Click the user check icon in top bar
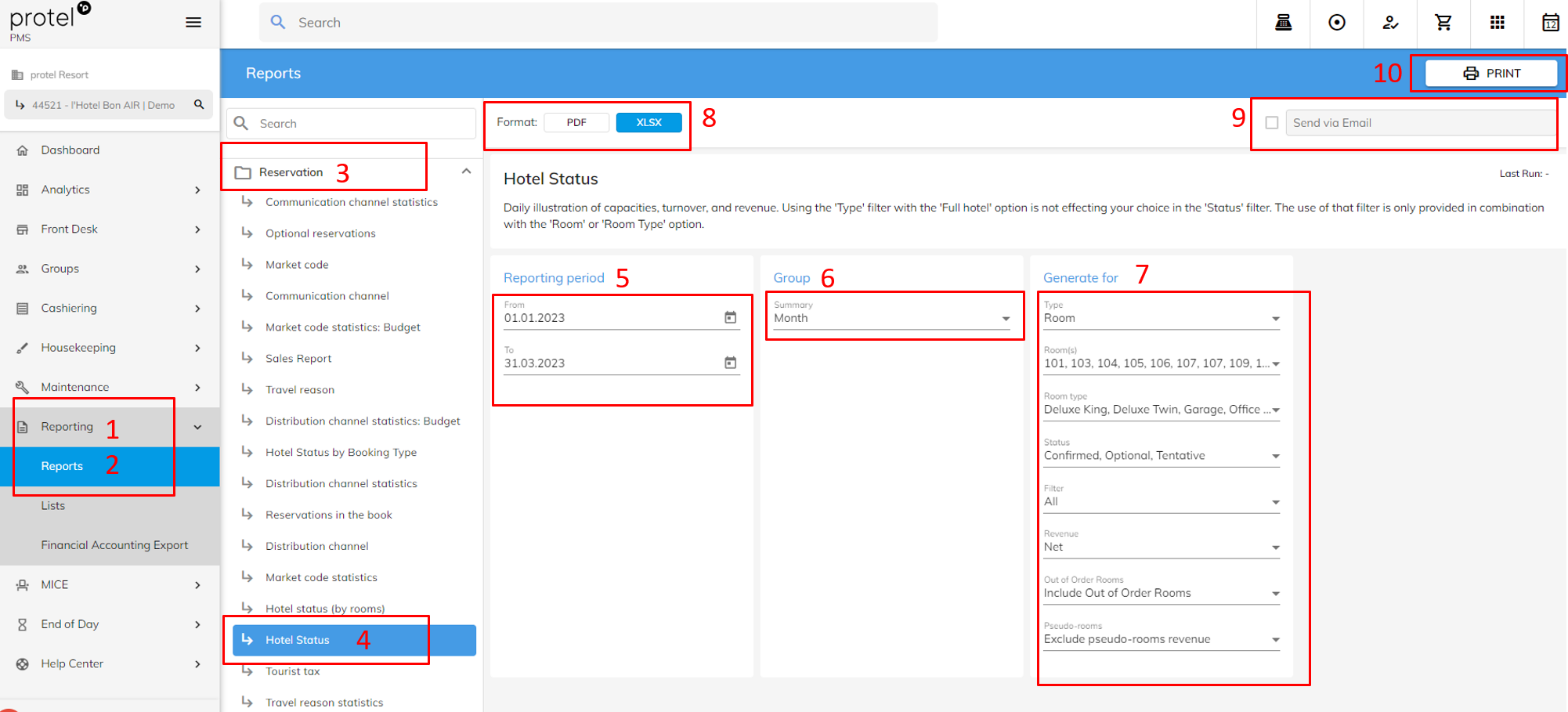The width and height of the screenshot is (1568, 712). pos(1390,23)
